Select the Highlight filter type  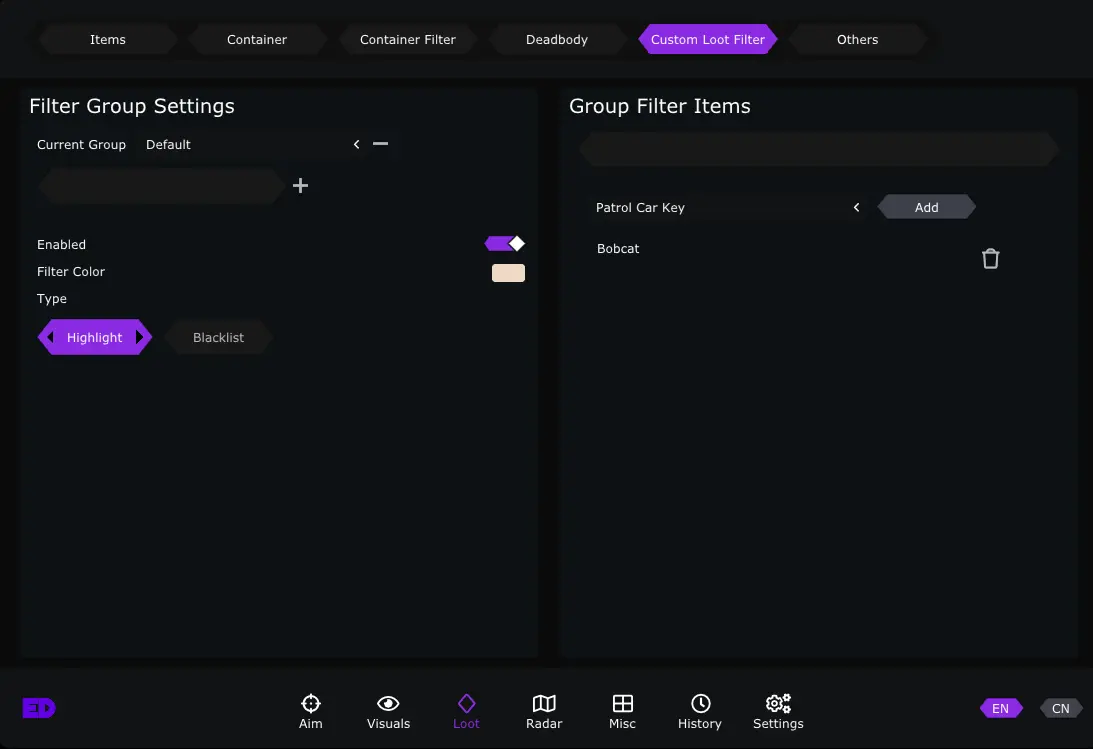pos(95,338)
